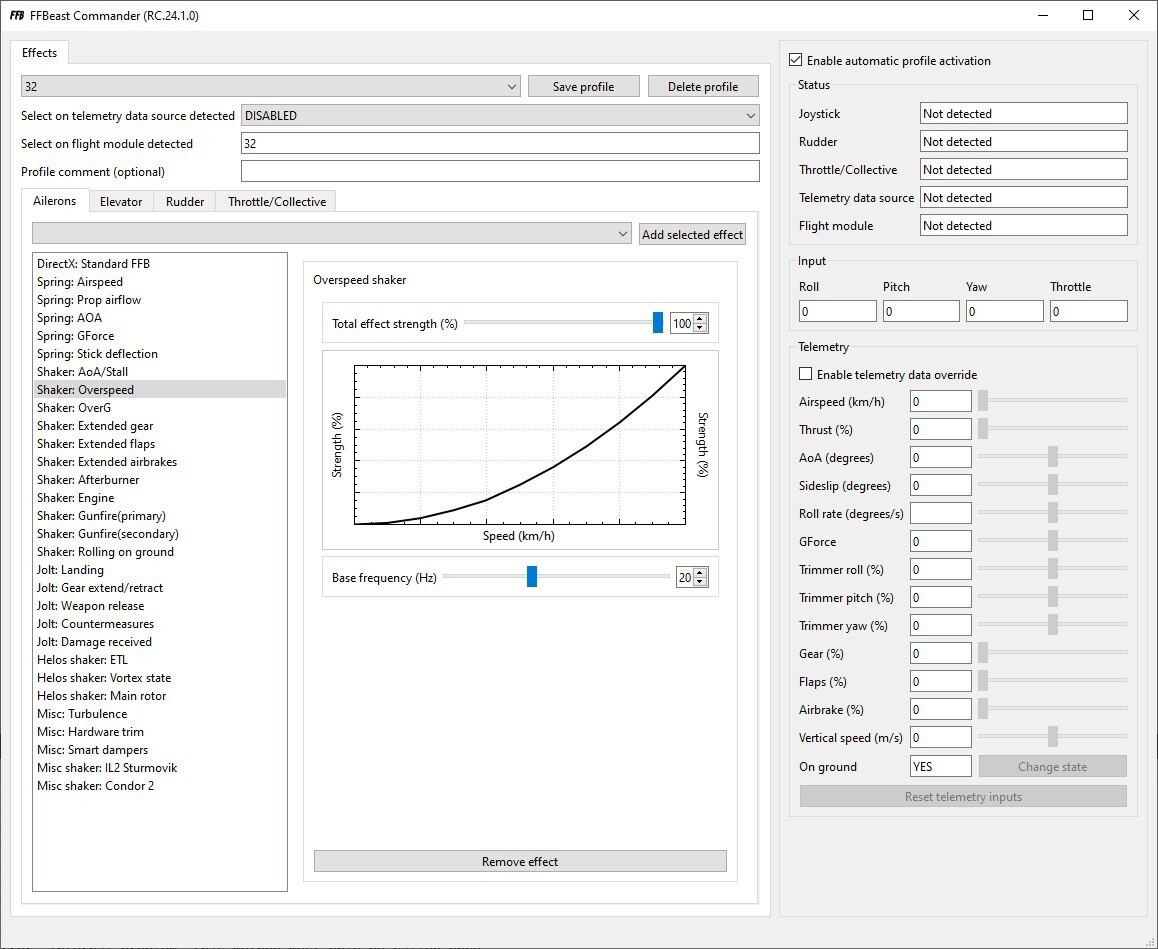The image size is (1158, 949).
Task: Click the FFBeast app icon in title bar
Action: [x=16, y=16]
